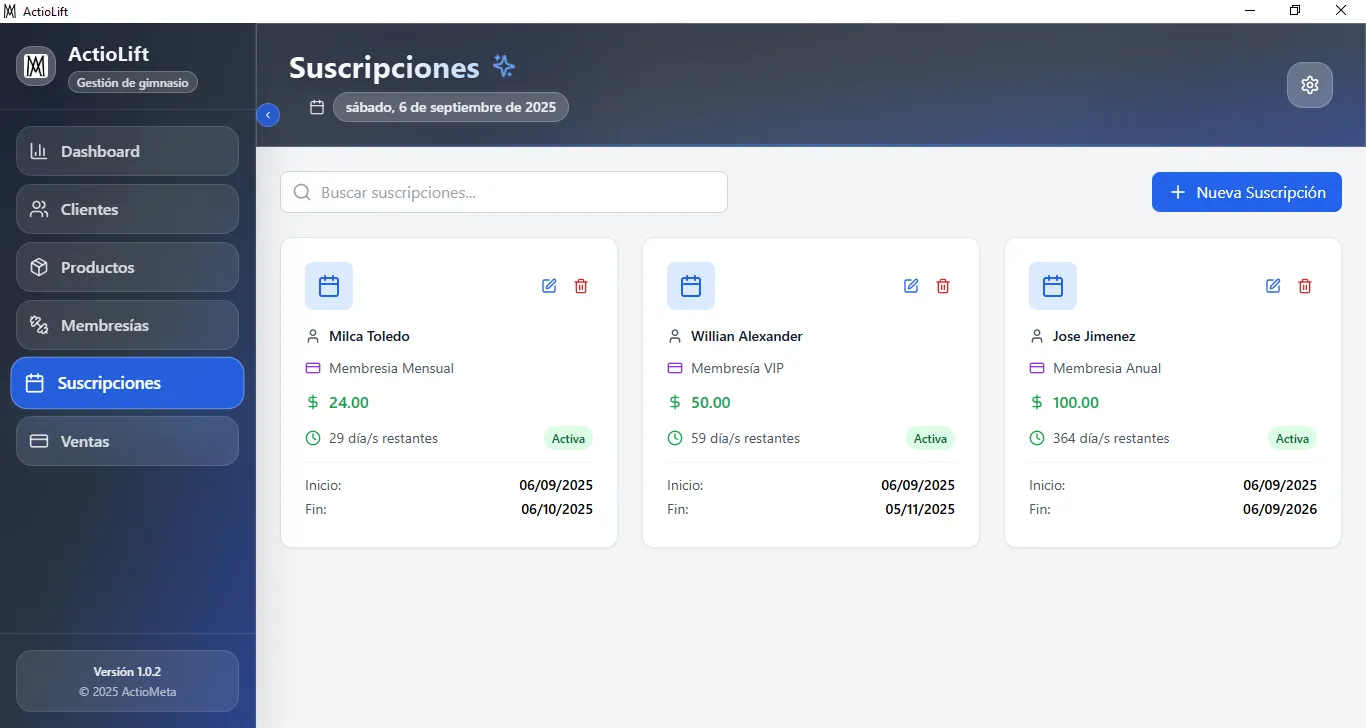Click the ActioLift logo badge
1366x728 pixels.
click(35, 66)
